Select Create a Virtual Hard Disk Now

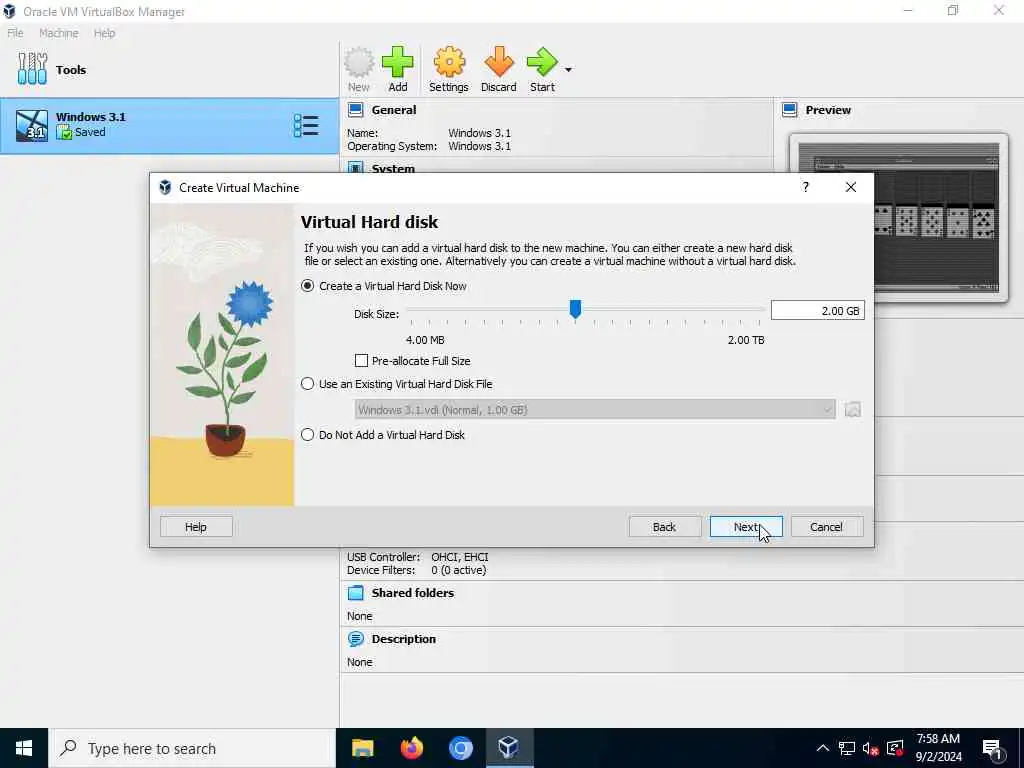(x=384, y=286)
